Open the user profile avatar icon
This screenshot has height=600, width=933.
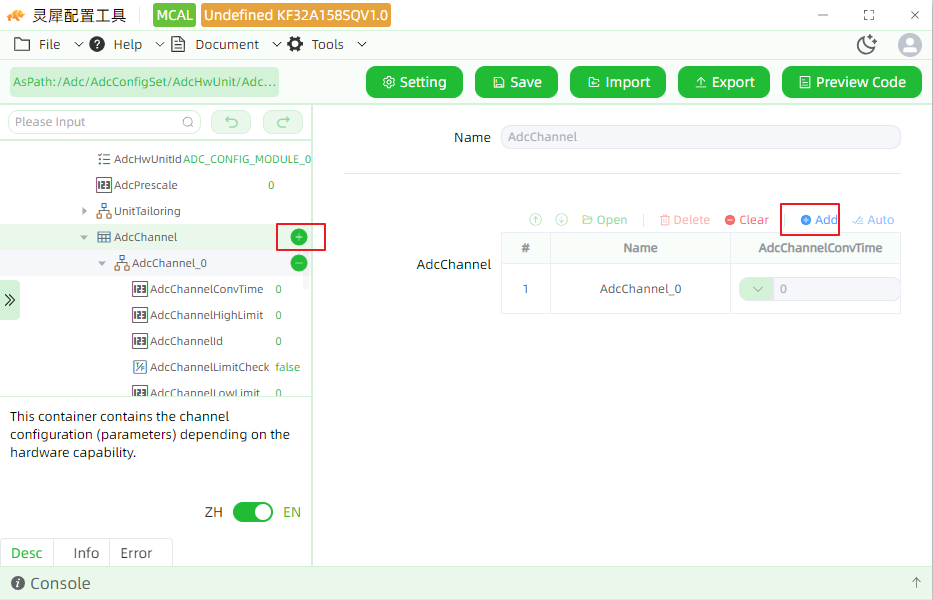point(909,45)
